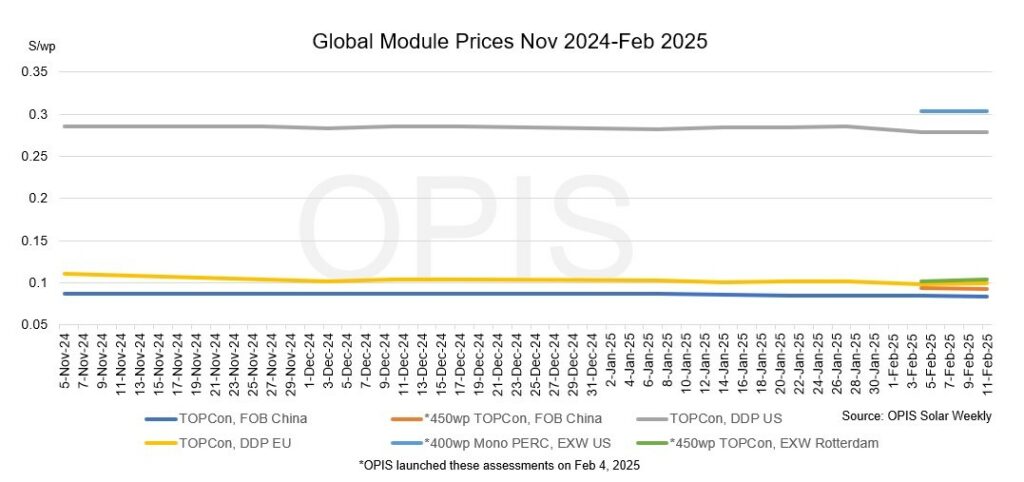
Task: Click the yellow TOPCon, DDP EU legend swatch
Action: click(161, 443)
